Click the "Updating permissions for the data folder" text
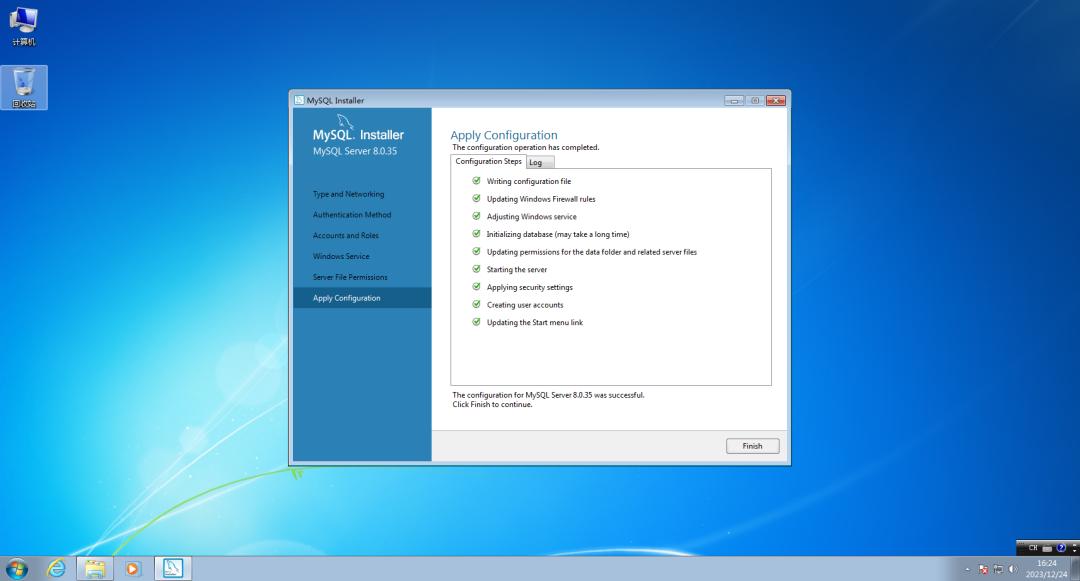1080x581 pixels. 592,252
